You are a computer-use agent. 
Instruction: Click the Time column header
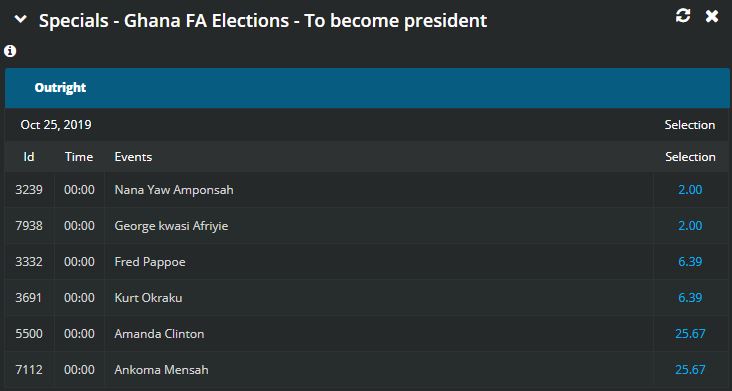[79, 157]
